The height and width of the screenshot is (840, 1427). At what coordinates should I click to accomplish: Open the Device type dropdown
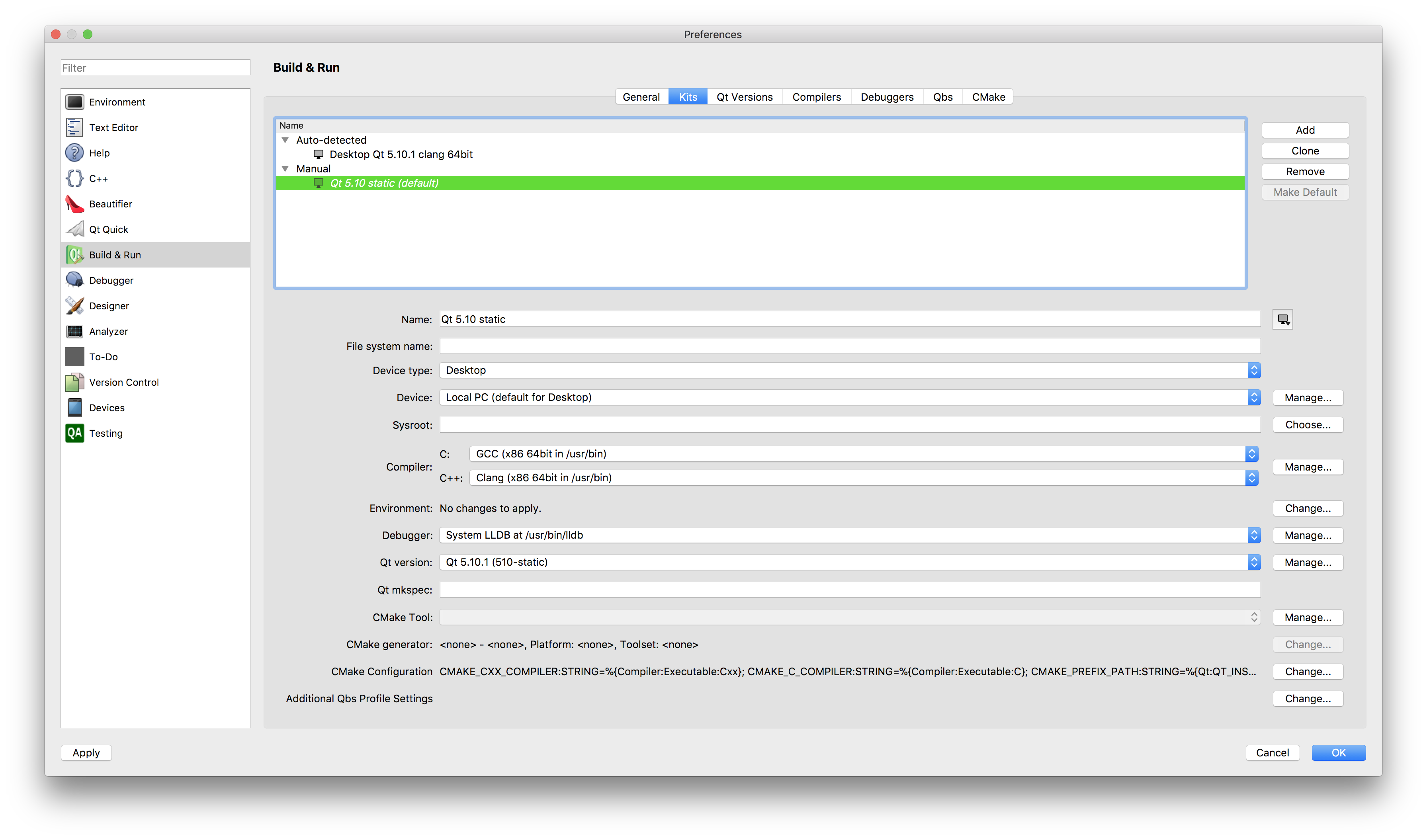(850, 370)
